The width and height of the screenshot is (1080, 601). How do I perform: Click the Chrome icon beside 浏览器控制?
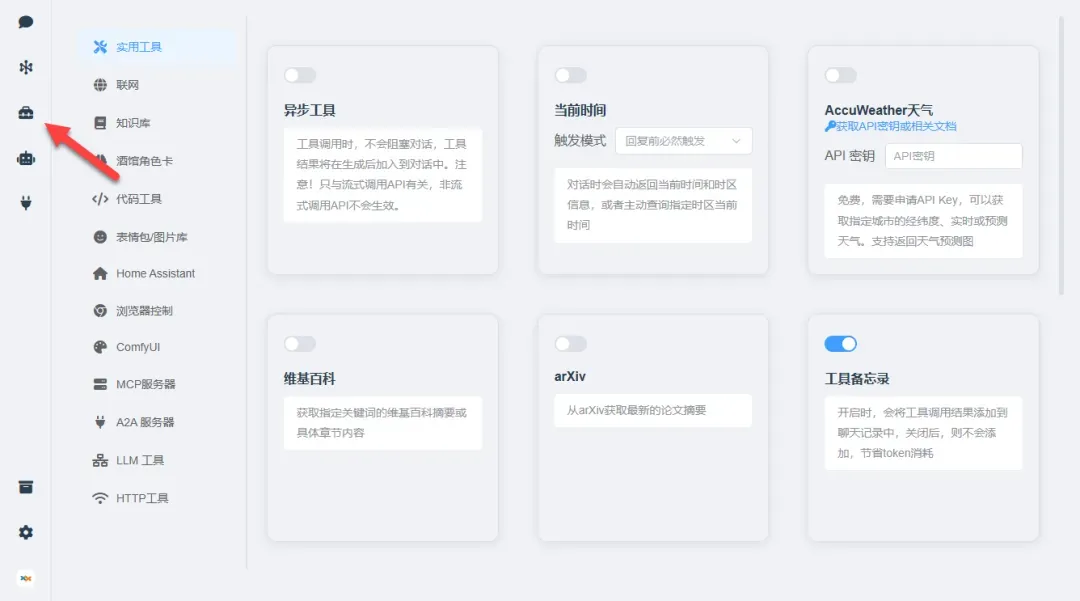point(101,310)
